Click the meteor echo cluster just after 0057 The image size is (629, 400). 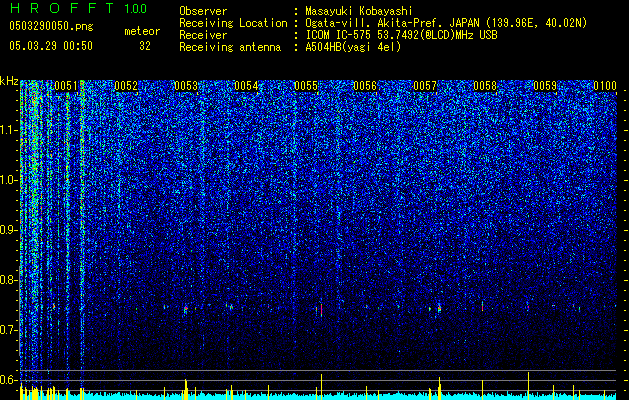click(439, 309)
